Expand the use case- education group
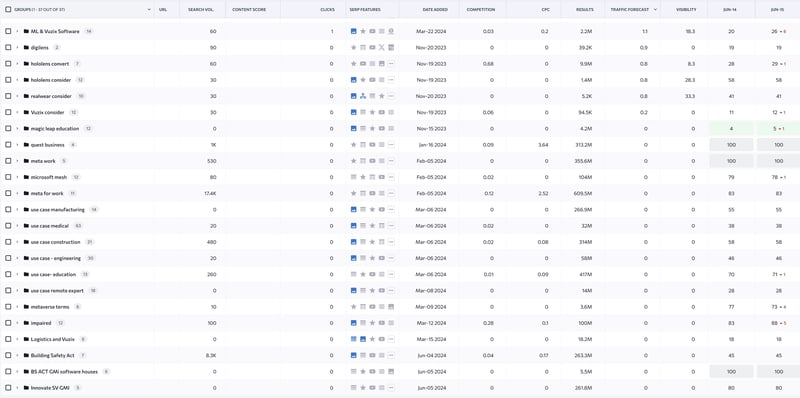The height and width of the screenshot is (398, 800). 17,275
